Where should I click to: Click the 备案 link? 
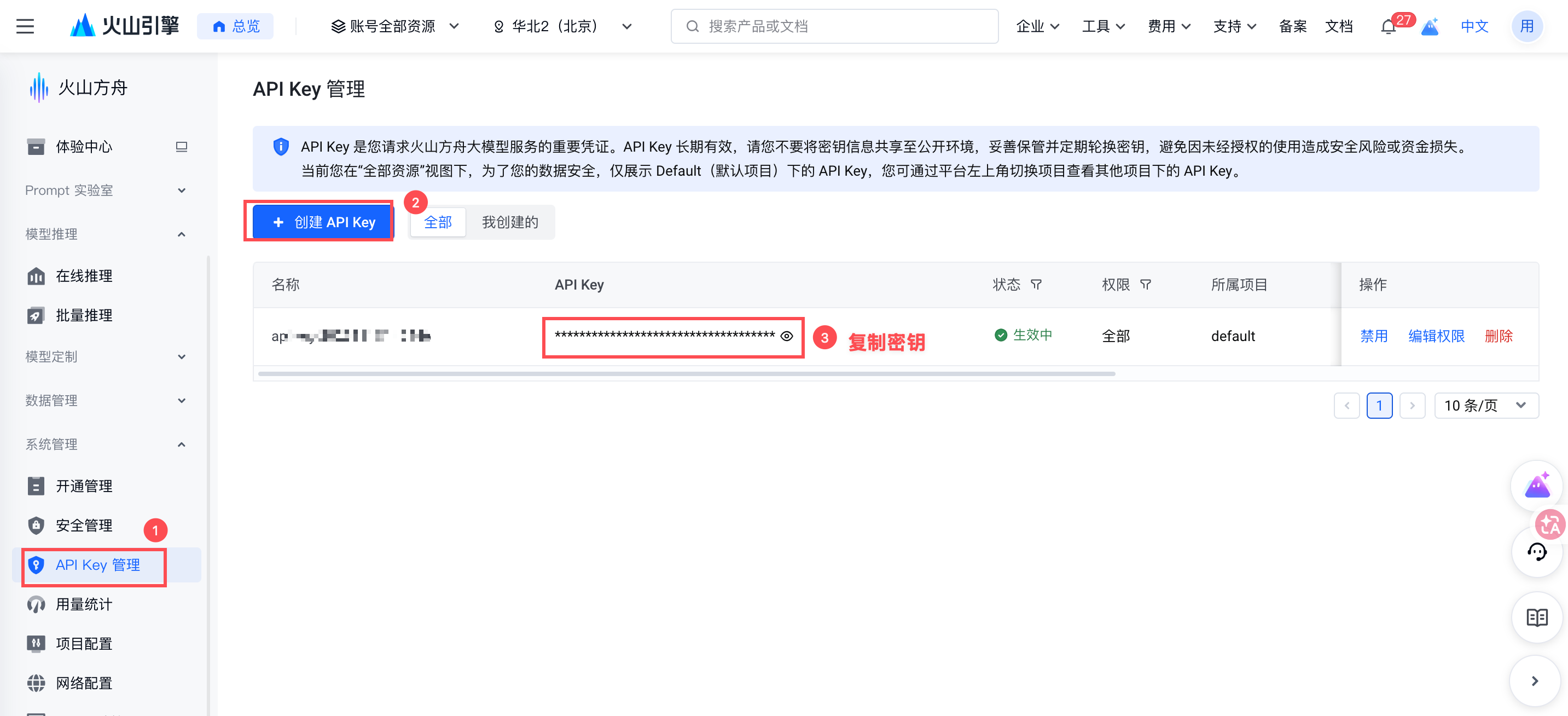click(x=1293, y=26)
